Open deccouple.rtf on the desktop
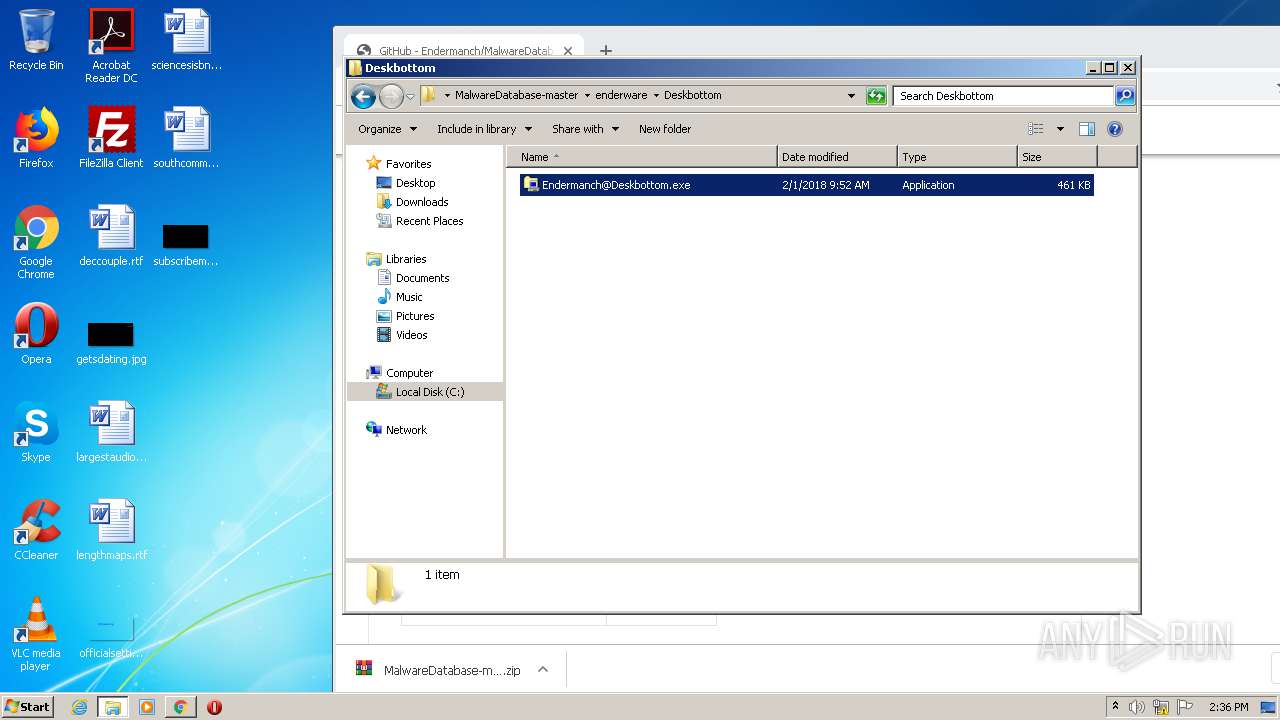This screenshot has height=720, width=1280. pos(111,236)
